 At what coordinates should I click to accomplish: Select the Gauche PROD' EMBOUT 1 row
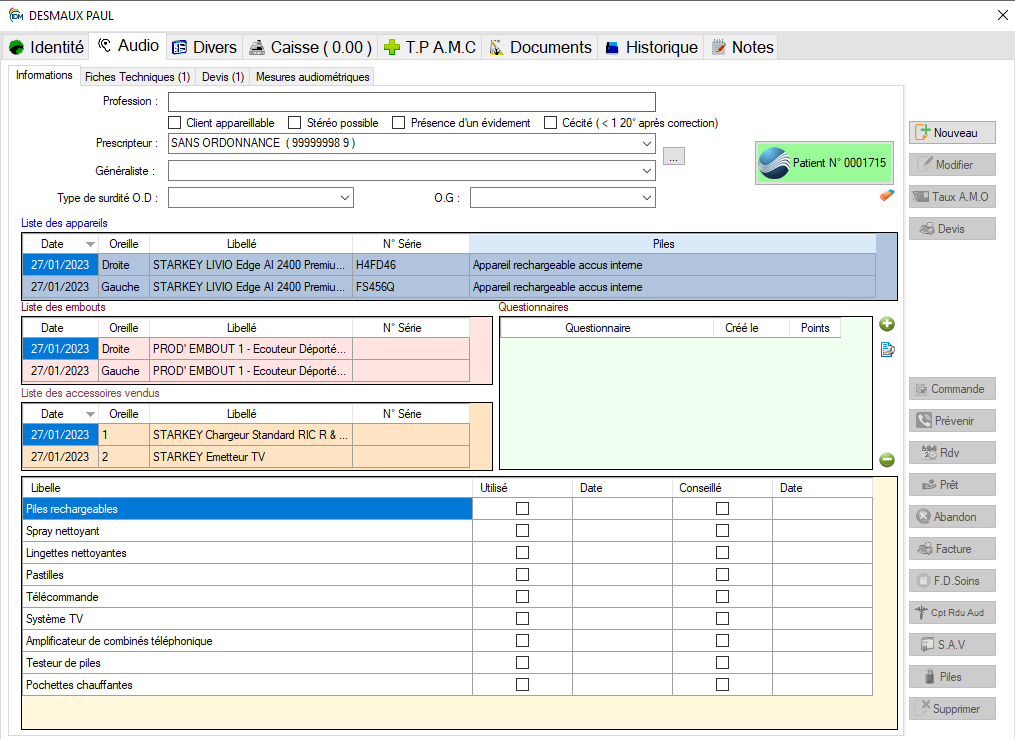246,371
